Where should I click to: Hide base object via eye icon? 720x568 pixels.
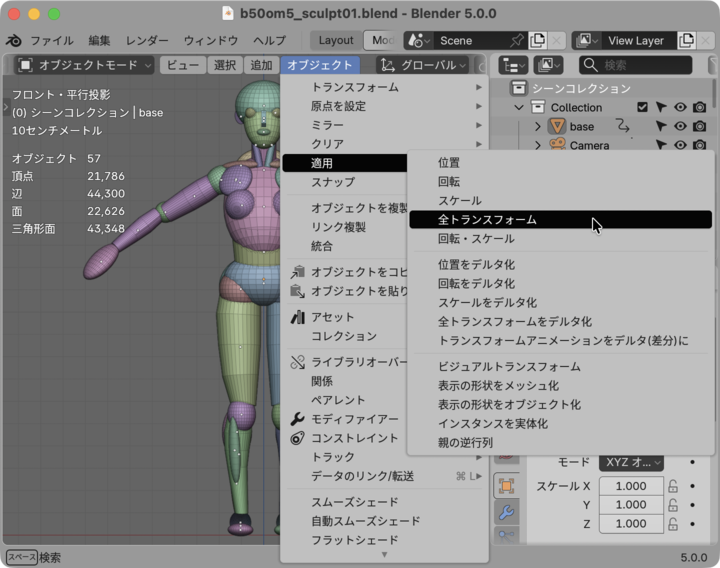click(680, 126)
